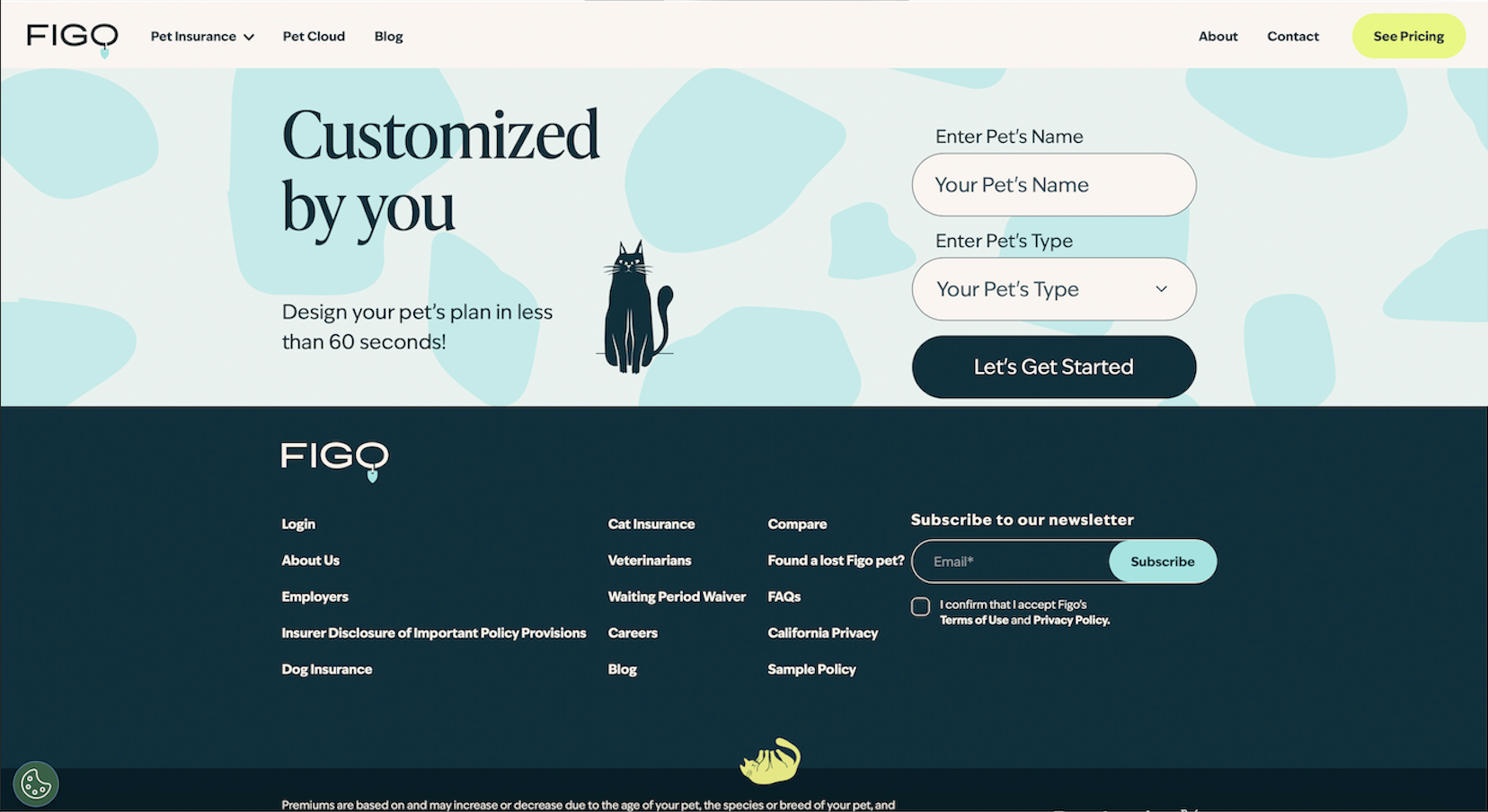Open the FAQs link
1488x812 pixels.
tap(784, 597)
